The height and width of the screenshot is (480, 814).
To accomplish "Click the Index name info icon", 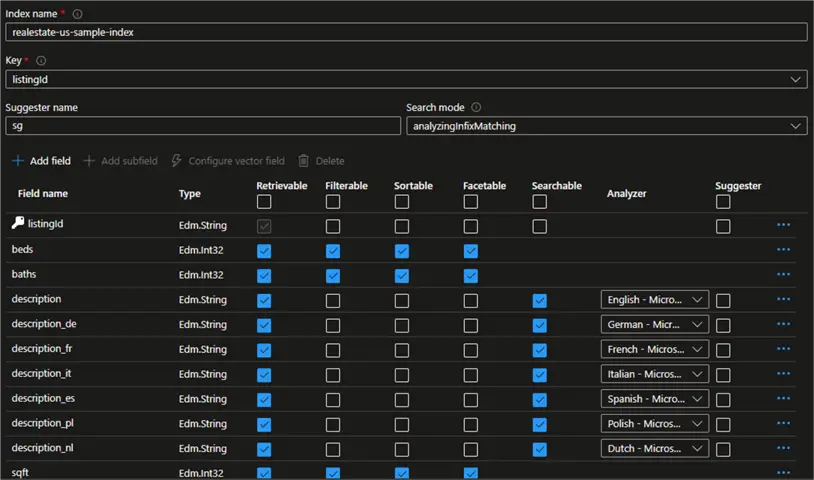I will 77,14.
